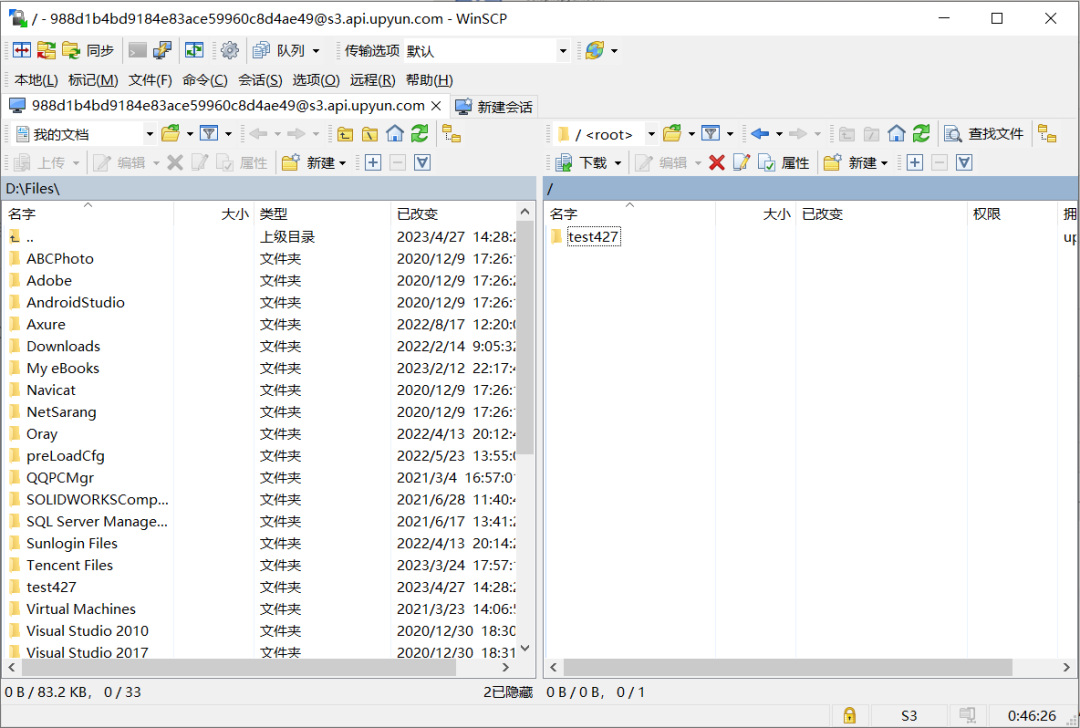The width and height of the screenshot is (1080, 728).
Task: Refresh the remote panel file list
Action: [x=921, y=134]
